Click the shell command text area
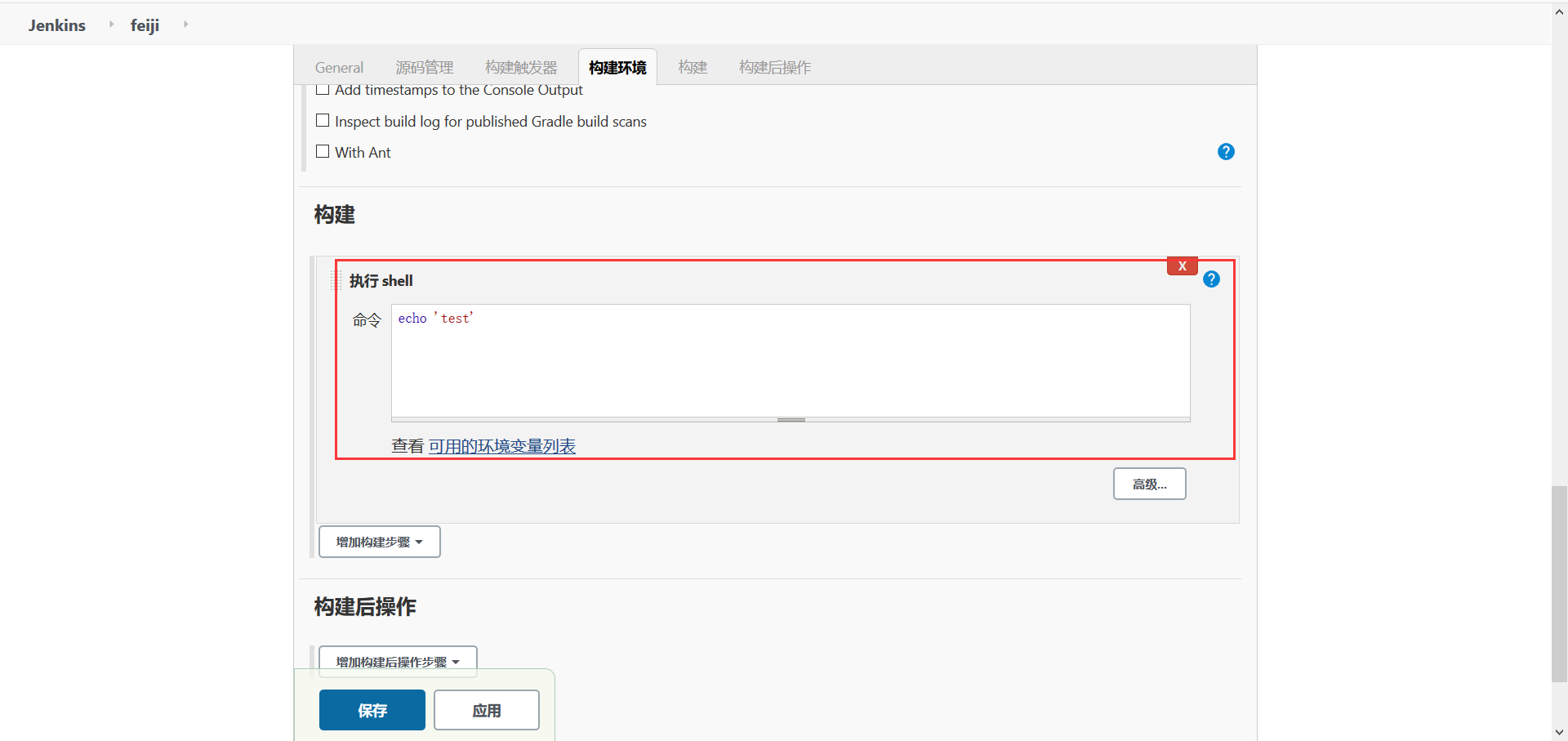This screenshot has height=741, width=1568. point(791,360)
